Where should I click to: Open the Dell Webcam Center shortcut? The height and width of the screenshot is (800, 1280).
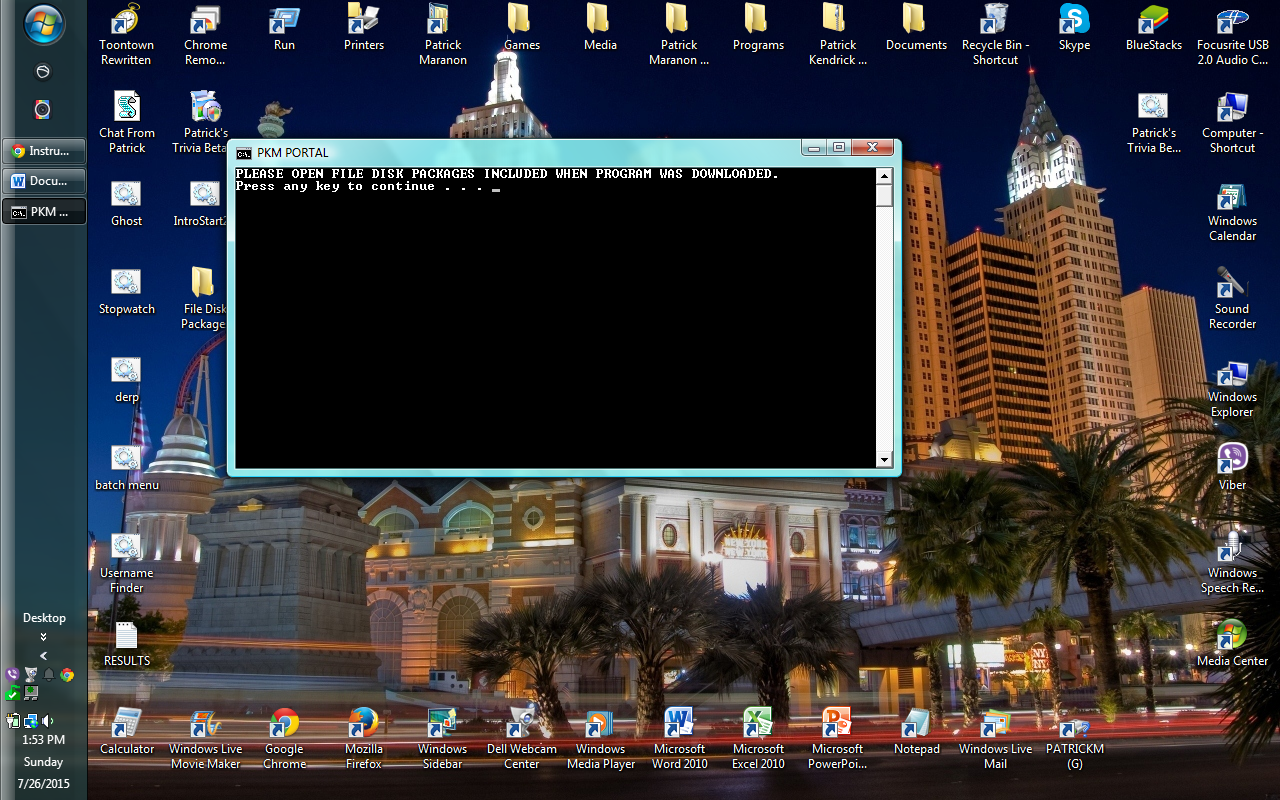click(521, 738)
